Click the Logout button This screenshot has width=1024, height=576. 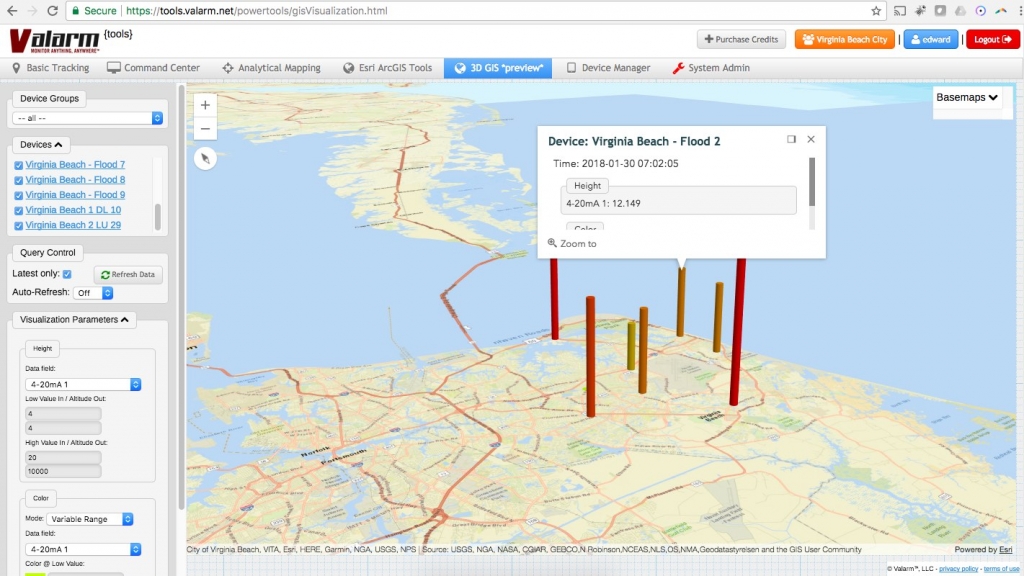[993, 39]
